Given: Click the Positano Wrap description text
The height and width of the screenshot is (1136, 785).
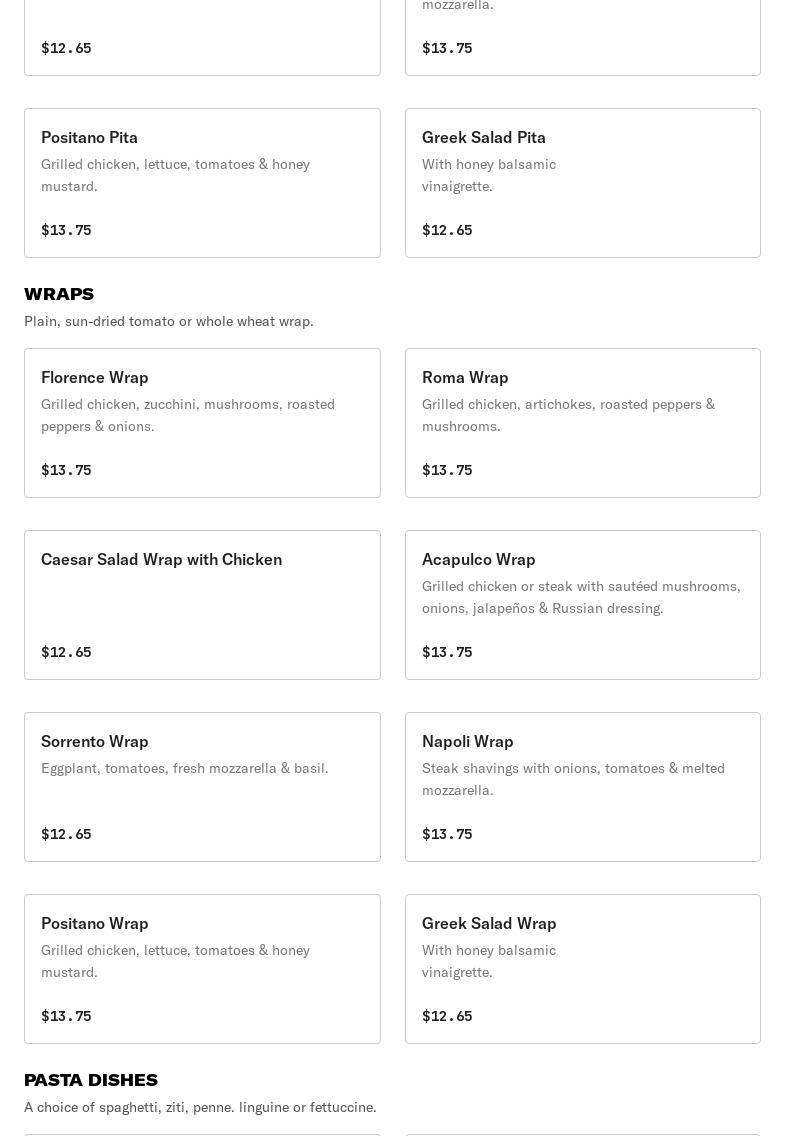Looking at the screenshot, I should point(175,961).
